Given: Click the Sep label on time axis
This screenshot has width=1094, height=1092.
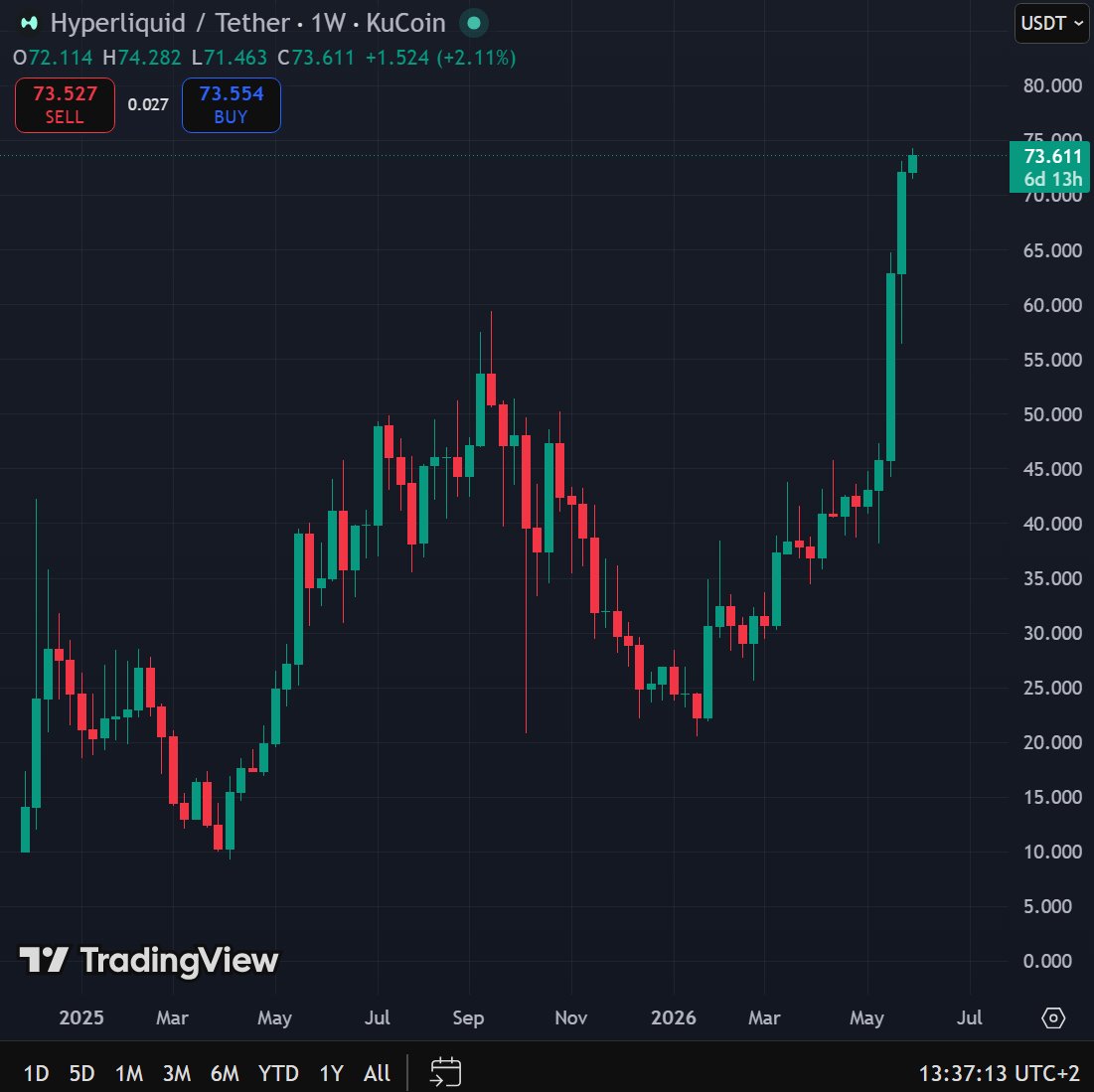Looking at the screenshot, I should point(468,1018).
